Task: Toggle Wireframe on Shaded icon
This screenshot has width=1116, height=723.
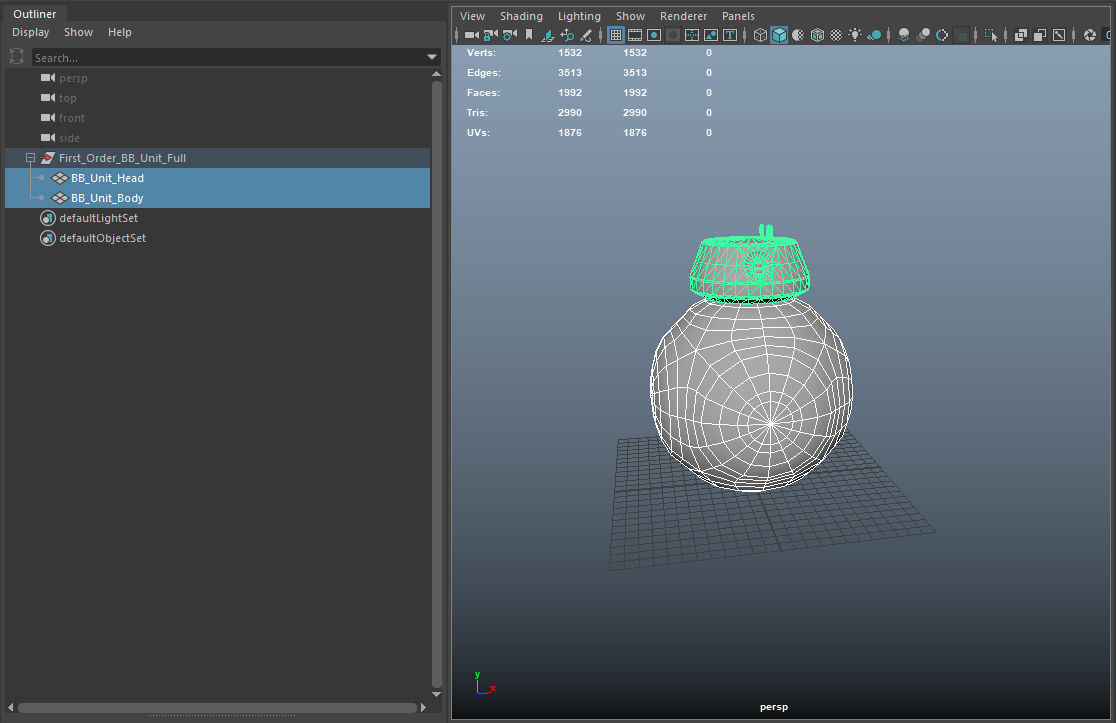Action: coord(817,35)
